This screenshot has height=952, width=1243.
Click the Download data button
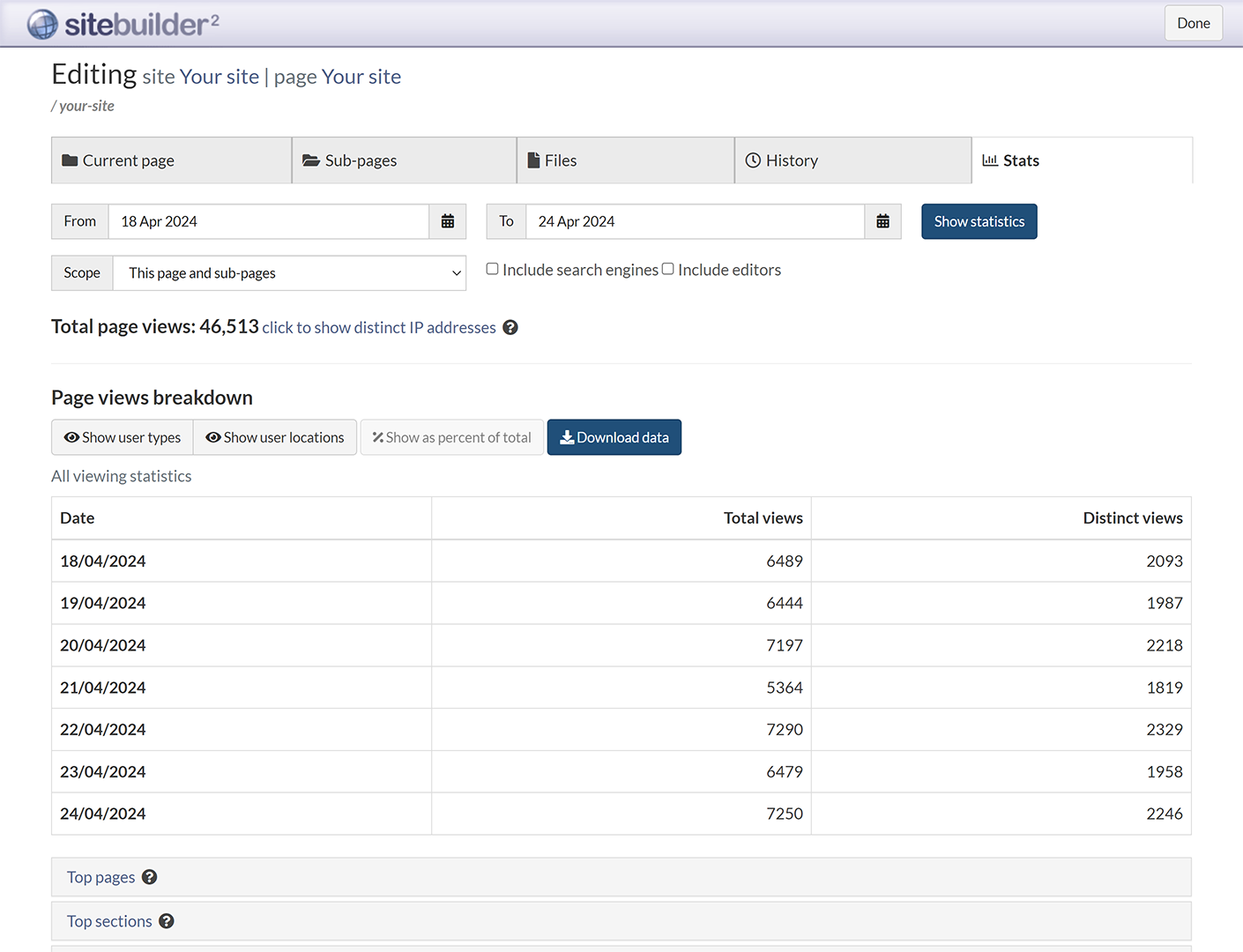pos(614,437)
